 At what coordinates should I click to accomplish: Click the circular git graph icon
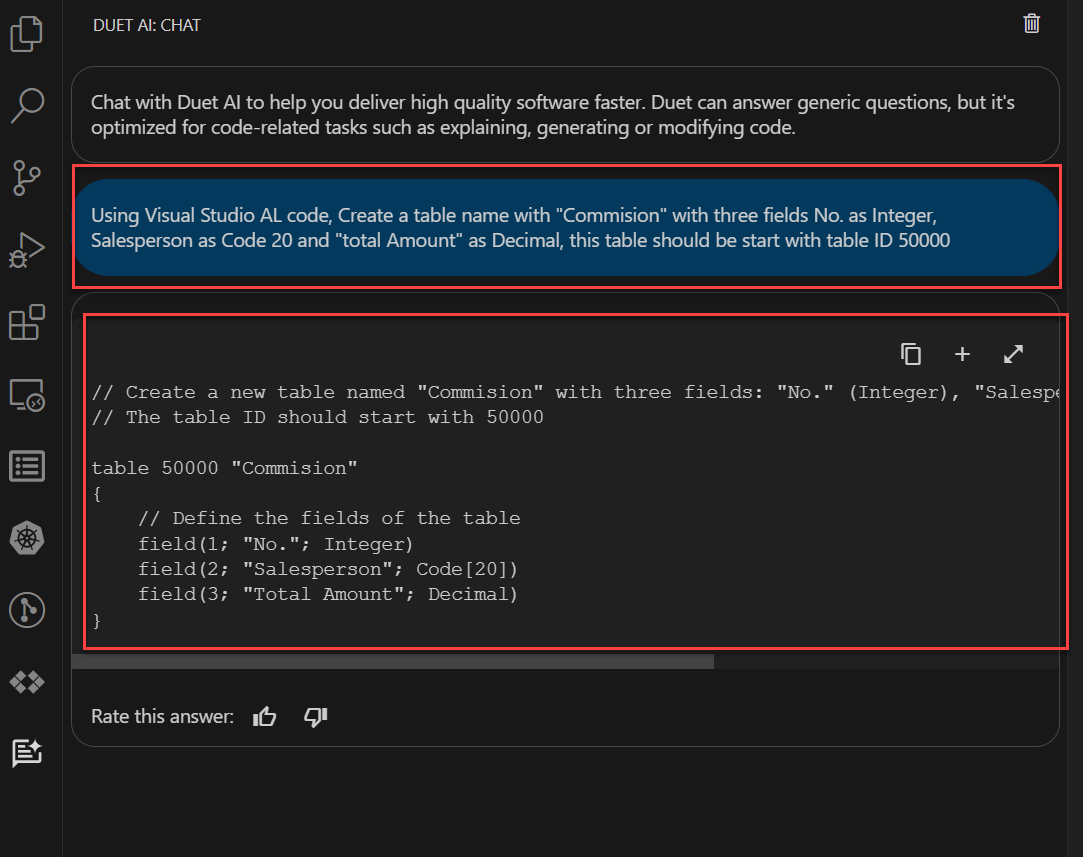click(x=27, y=610)
